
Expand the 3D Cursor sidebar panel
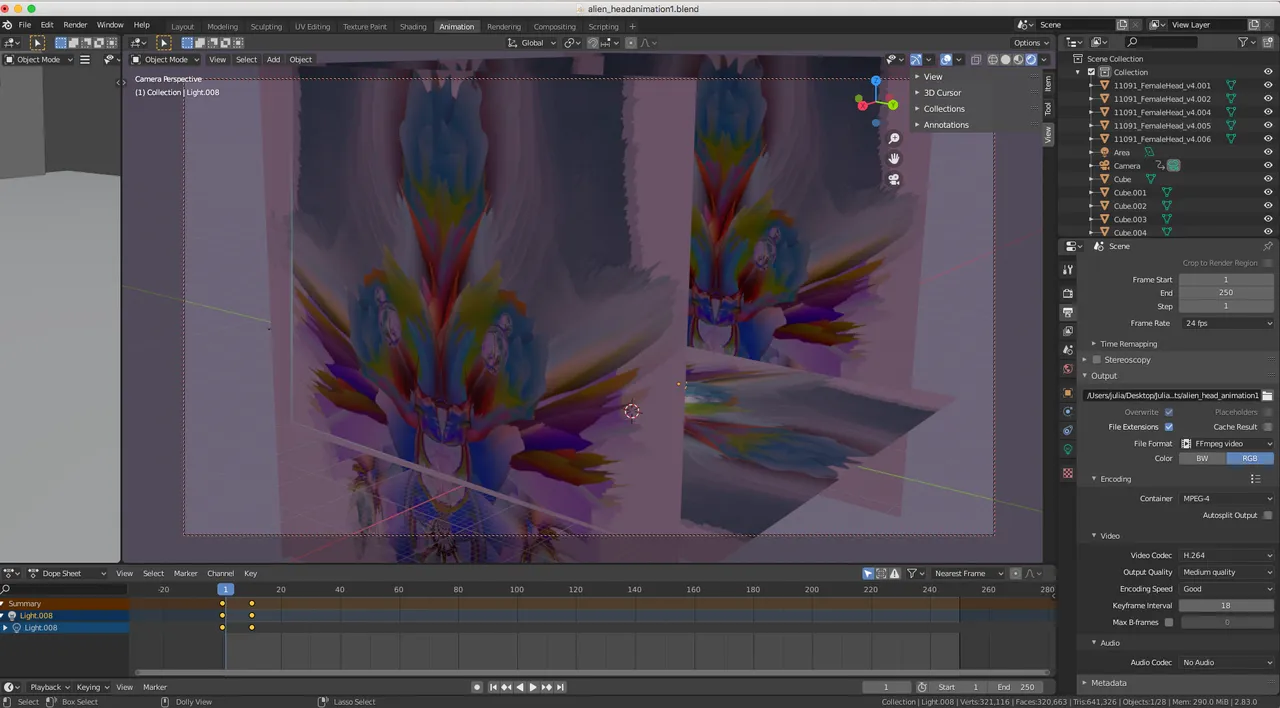pos(942,93)
